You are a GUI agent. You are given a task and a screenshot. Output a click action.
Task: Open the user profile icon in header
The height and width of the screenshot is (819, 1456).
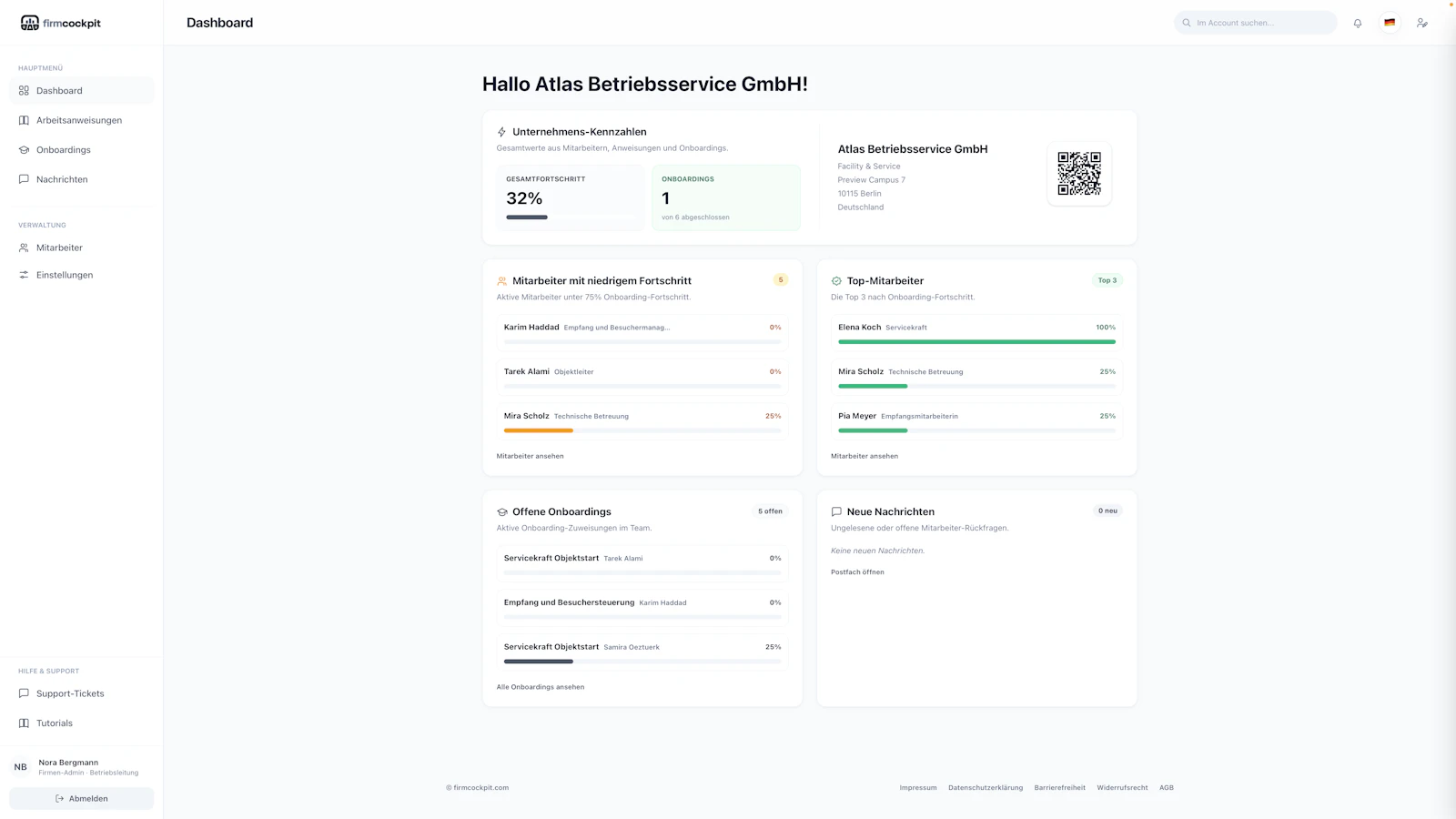tap(1422, 23)
